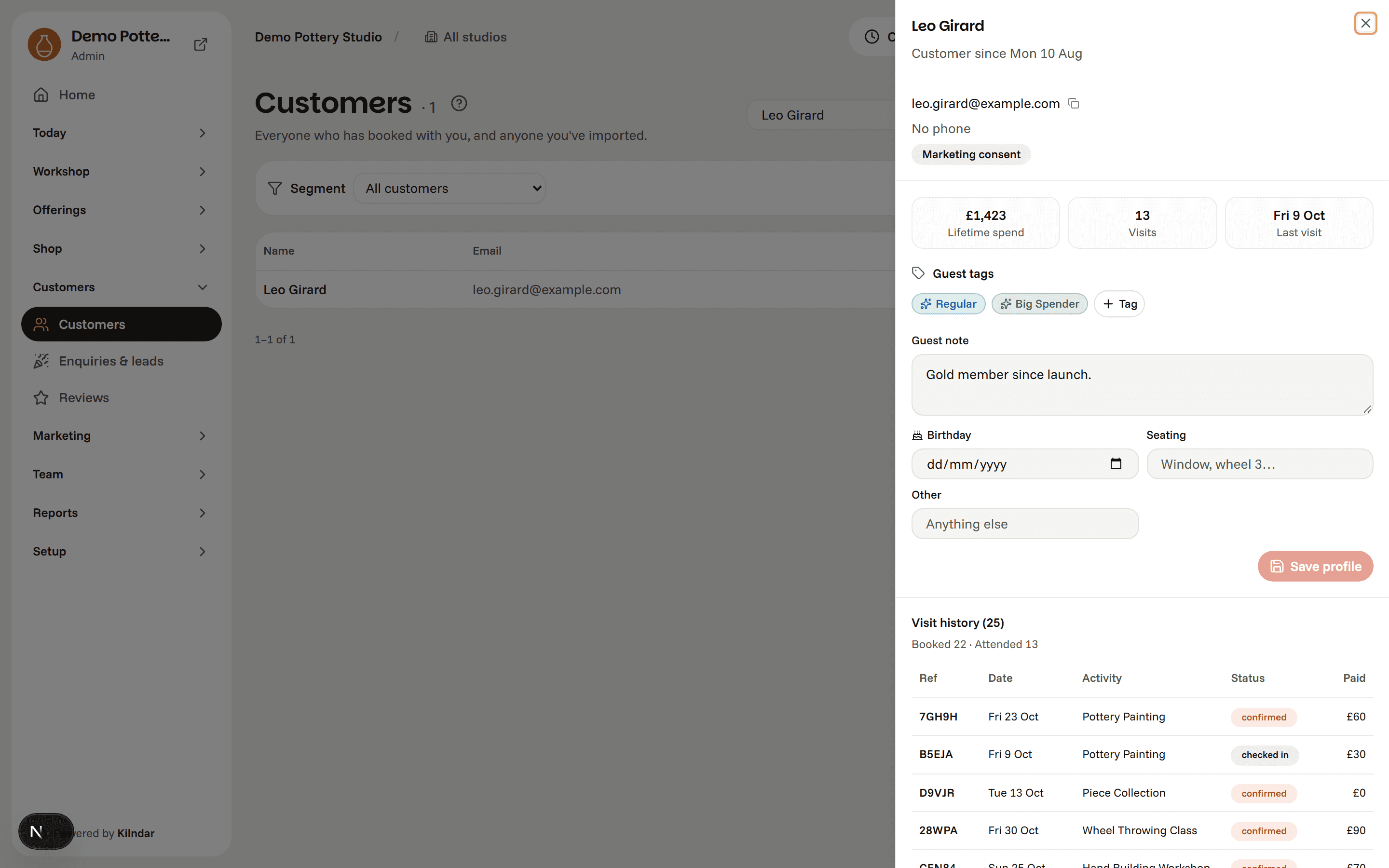Click the Lifetime spend £1,423 card
Image resolution: width=1389 pixels, height=868 pixels.
985,223
